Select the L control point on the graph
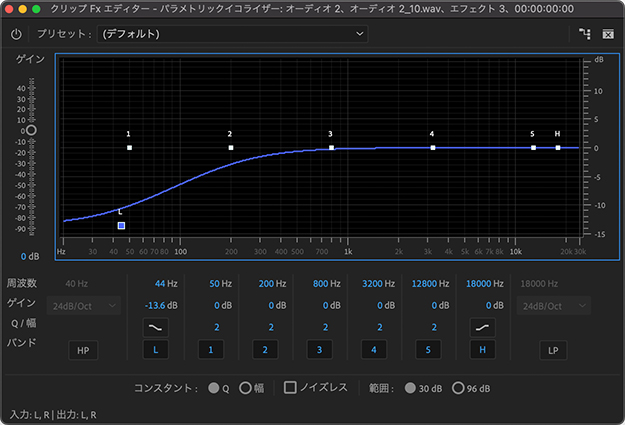The width and height of the screenshot is (625, 425). tap(121, 226)
